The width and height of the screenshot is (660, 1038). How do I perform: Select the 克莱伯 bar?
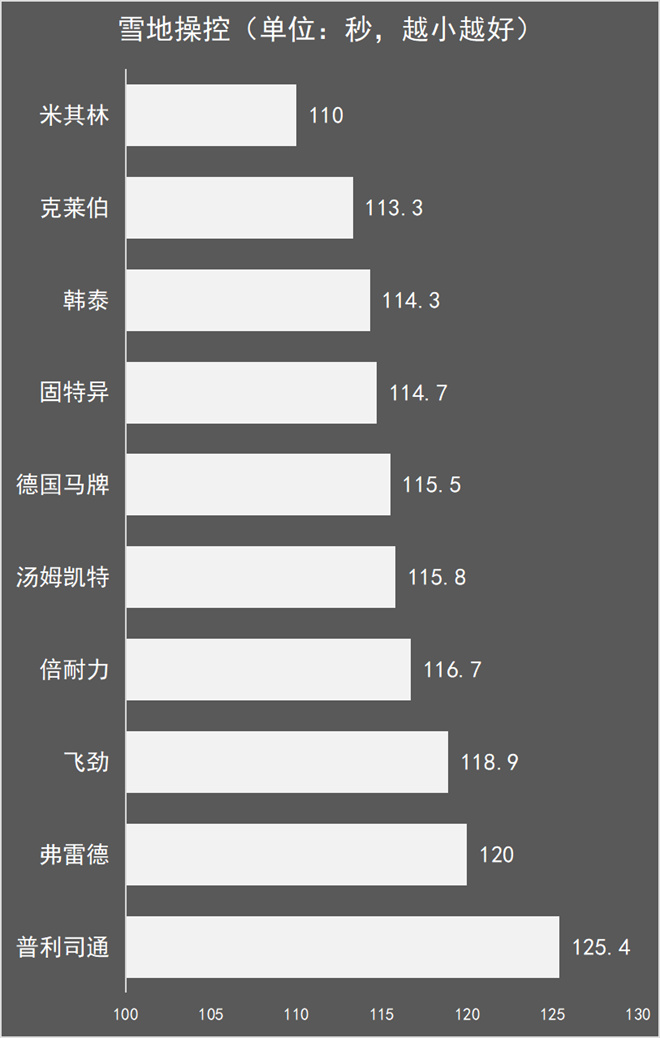[240, 208]
